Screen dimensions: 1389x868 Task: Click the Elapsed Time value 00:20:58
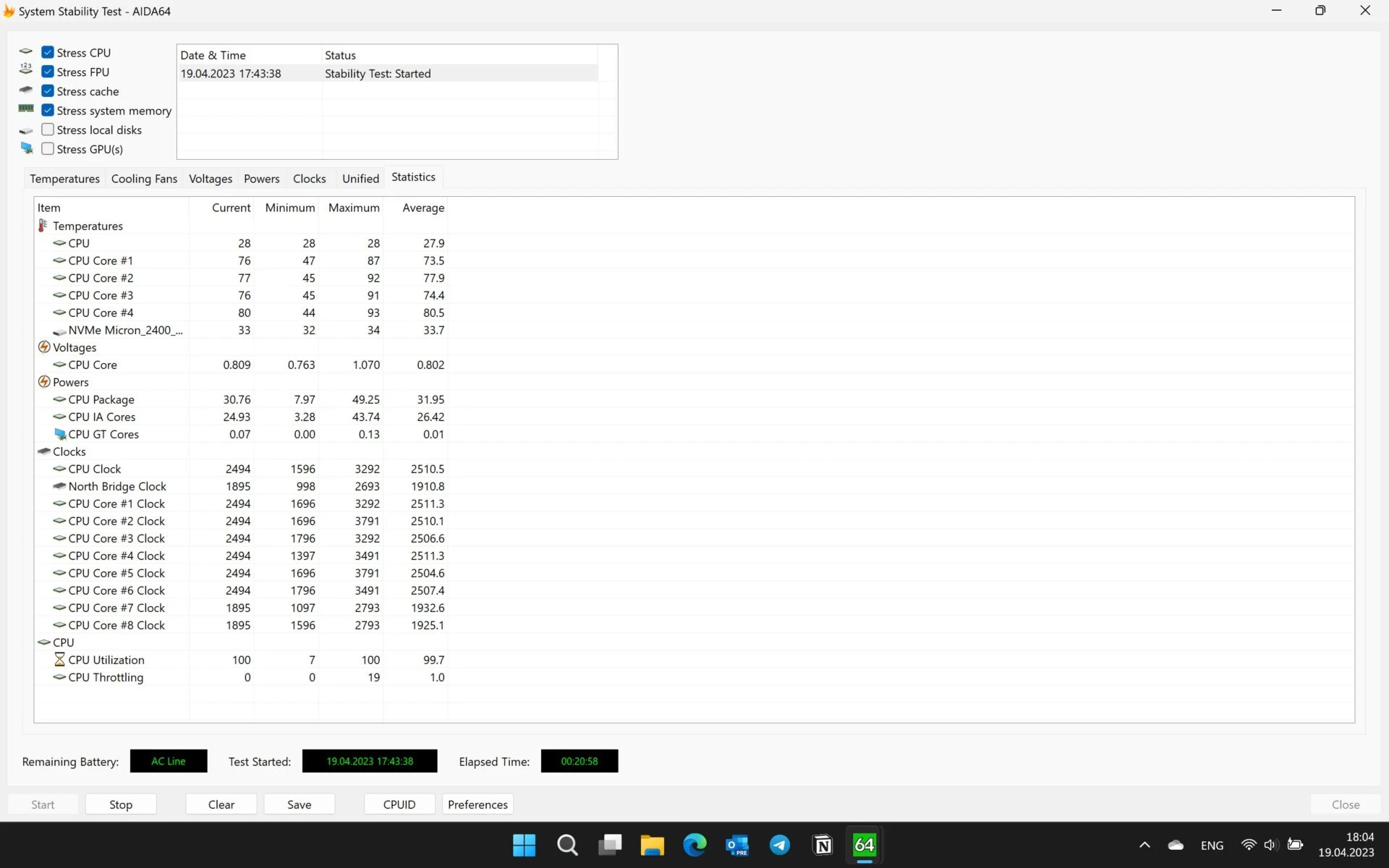pos(579,761)
